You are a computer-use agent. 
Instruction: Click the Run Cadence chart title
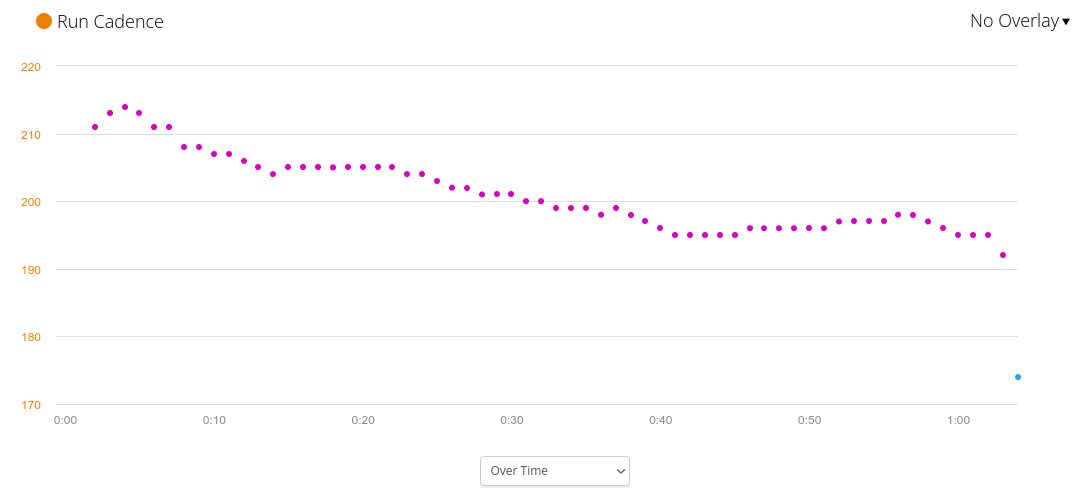110,21
